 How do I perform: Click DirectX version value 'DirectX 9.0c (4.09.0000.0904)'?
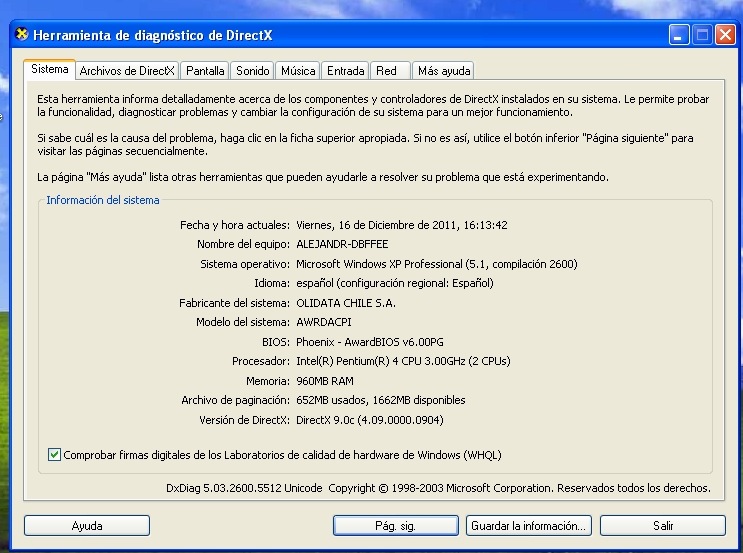[370, 420]
